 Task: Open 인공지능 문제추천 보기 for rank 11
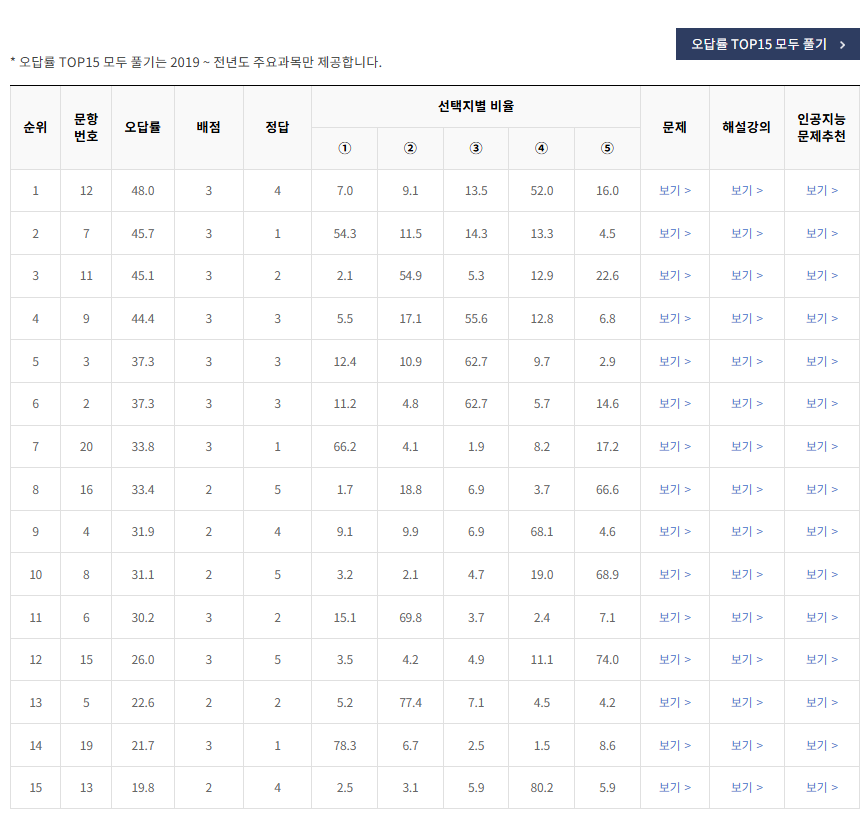(x=822, y=617)
